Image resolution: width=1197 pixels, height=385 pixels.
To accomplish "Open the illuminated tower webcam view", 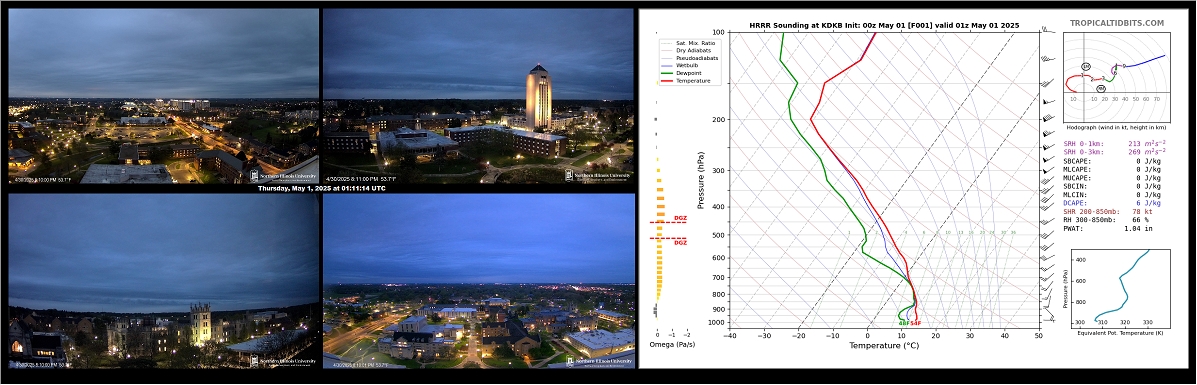I will pos(478,96).
